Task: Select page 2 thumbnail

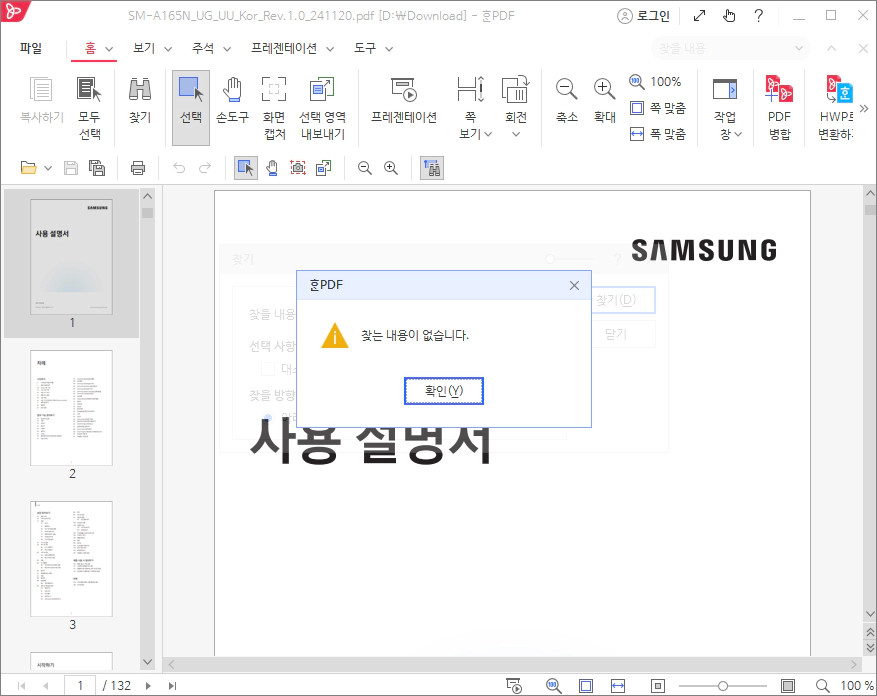Action: coord(72,408)
